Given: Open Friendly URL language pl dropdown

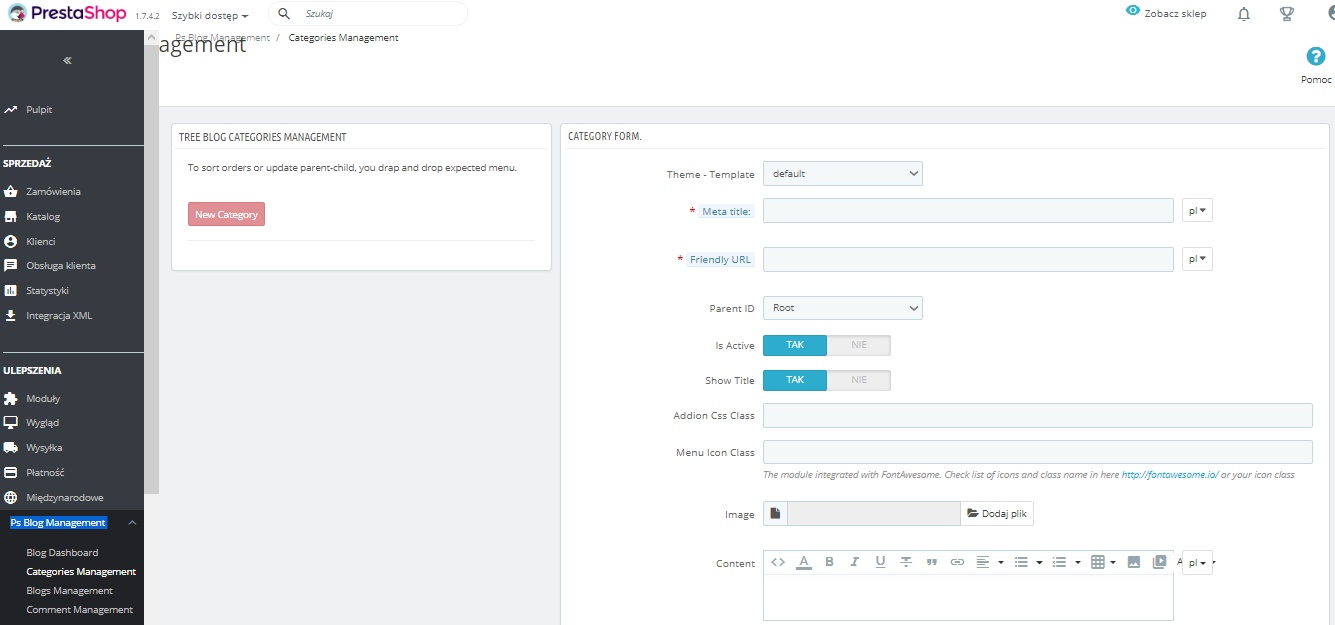Looking at the screenshot, I should tap(1197, 259).
